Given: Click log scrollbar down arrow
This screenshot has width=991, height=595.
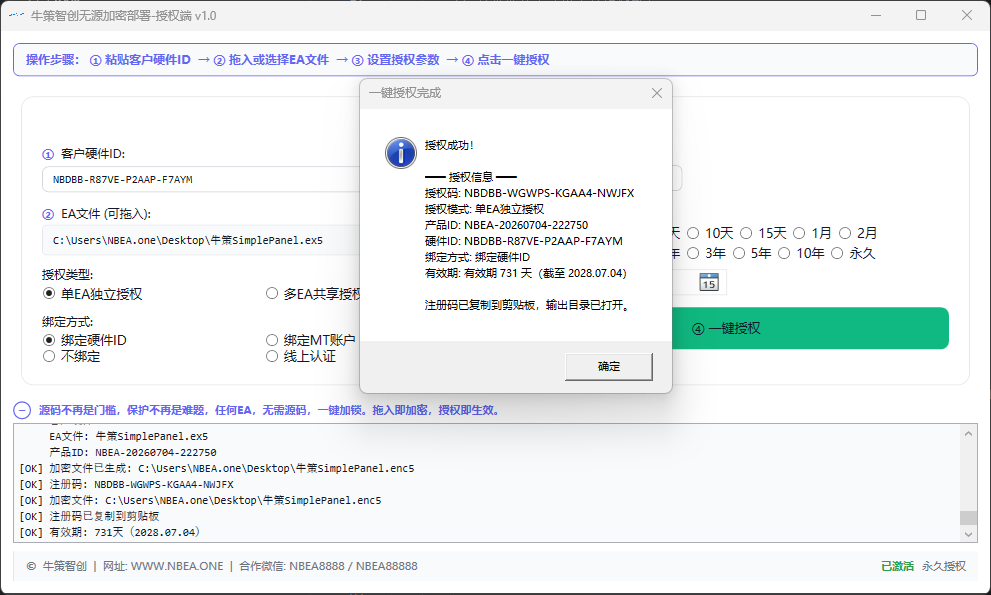Looking at the screenshot, I should click(968, 534).
